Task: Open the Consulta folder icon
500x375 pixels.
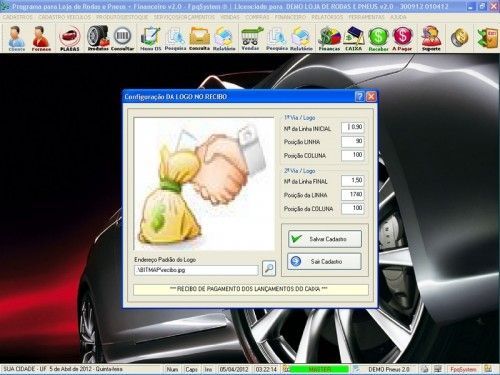Action: pyautogui.click(x=199, y=38)
